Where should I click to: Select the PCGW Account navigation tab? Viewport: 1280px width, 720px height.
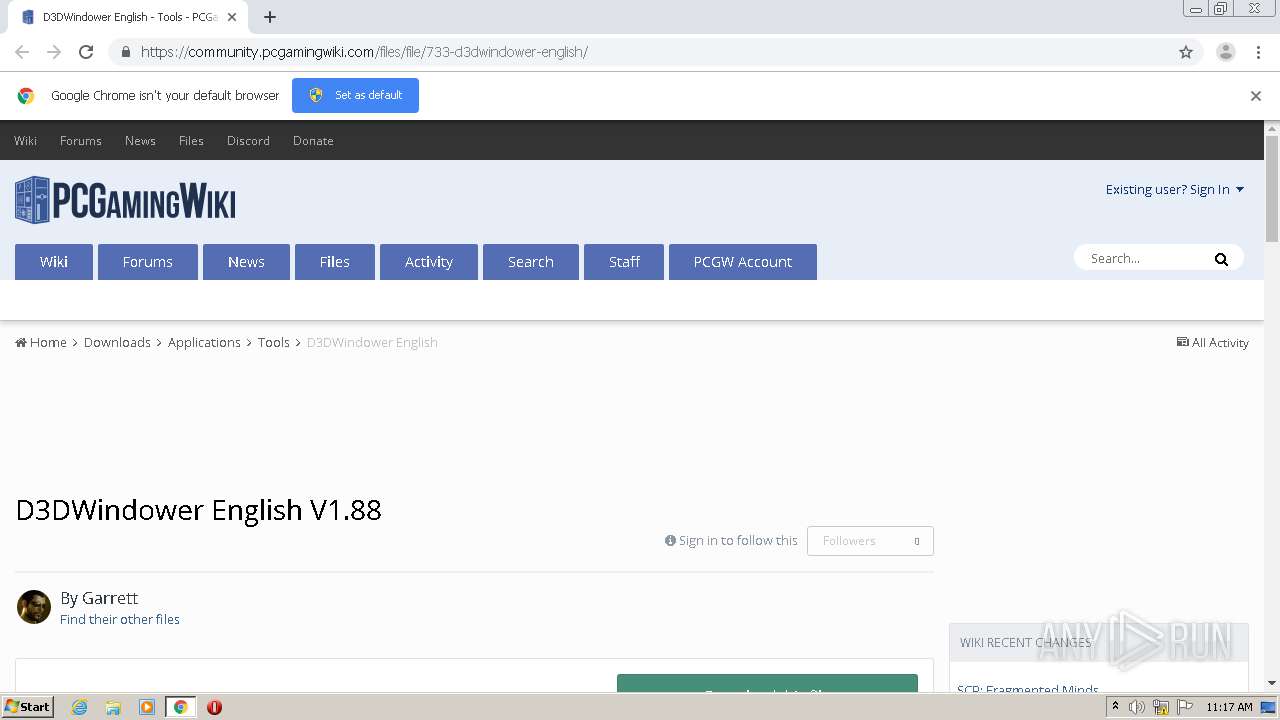[x=743, y=262]
